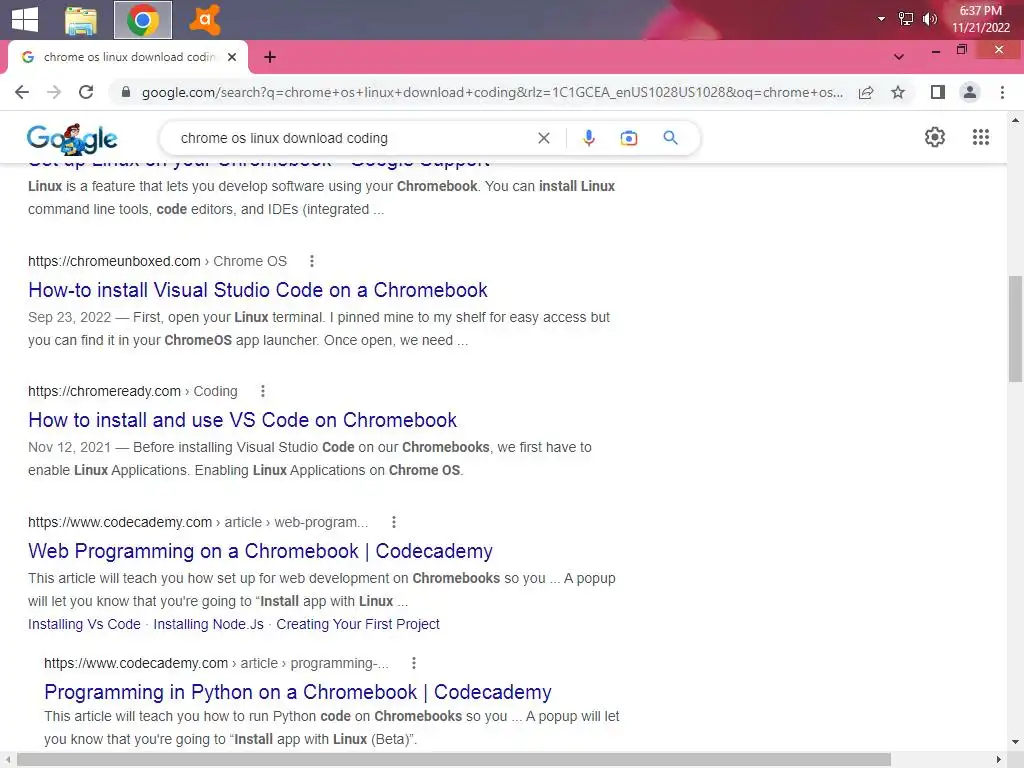Image resolution: width=1024 pixels, height=768 pixels.
Task: Open "Programming in Python on a Chromebook" result
Action: point(298,692)
